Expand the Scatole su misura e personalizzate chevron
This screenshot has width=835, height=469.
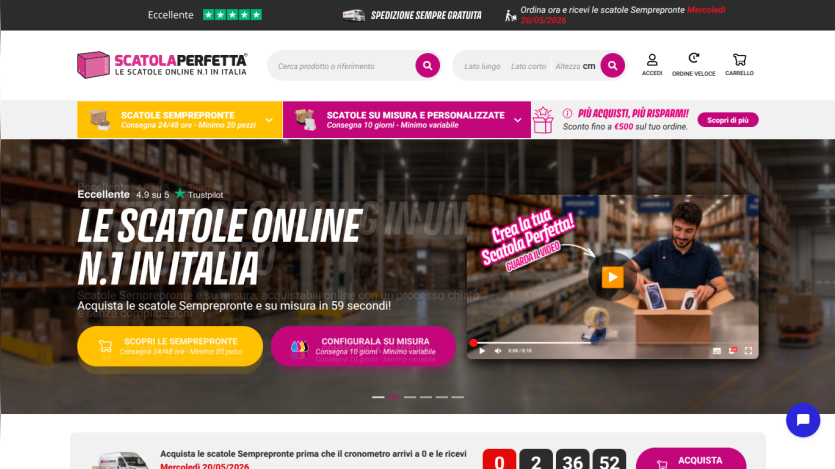(518, 120)
